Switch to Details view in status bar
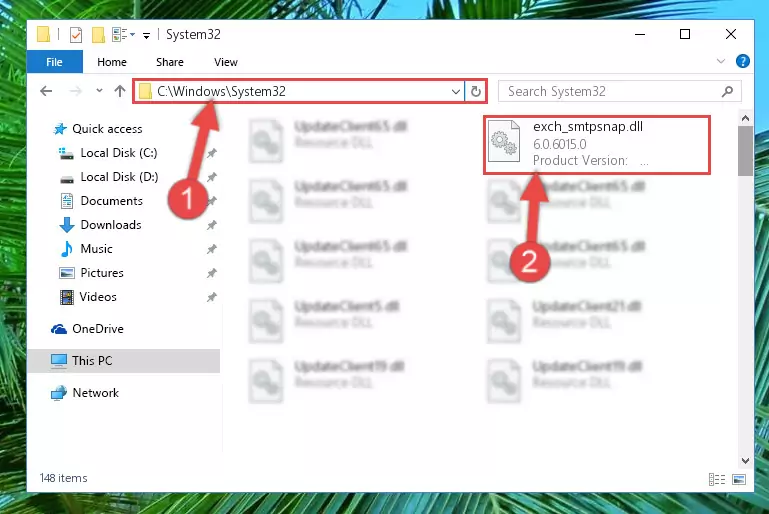This screenshot has width=769, height=514. pos(717,479)
